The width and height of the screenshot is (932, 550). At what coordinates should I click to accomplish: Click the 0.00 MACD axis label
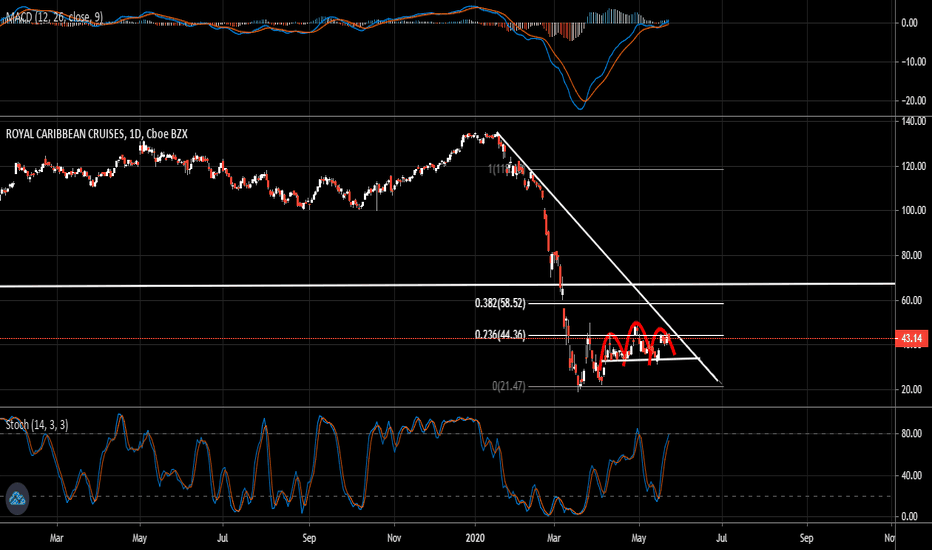point(909,23)
